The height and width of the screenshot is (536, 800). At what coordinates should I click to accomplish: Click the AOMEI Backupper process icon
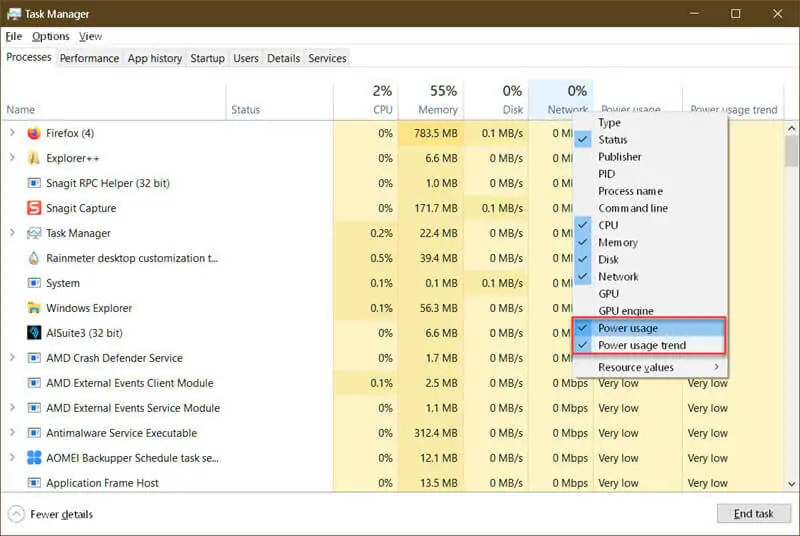pos(34,458)
